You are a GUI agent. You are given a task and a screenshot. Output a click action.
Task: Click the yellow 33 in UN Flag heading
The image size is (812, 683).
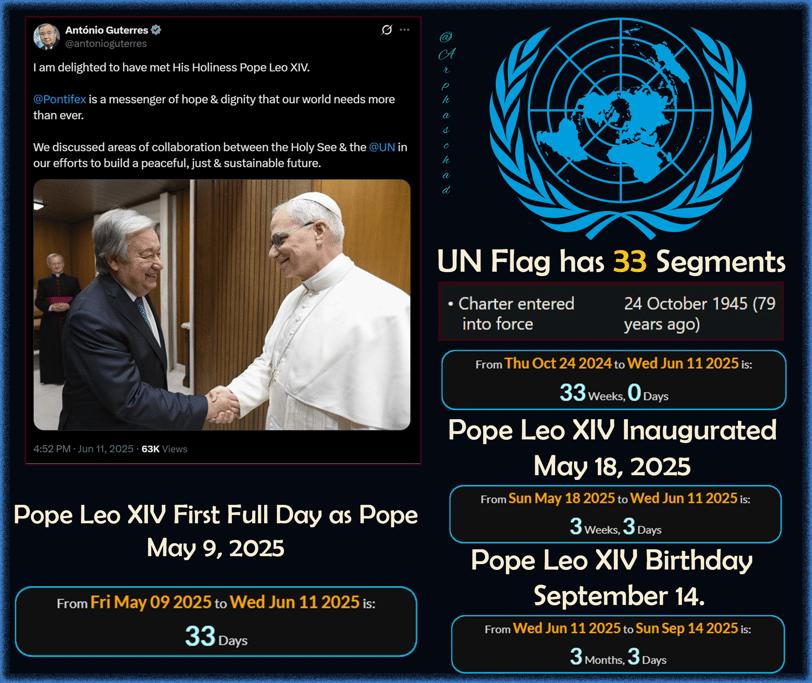coord(630,261)
